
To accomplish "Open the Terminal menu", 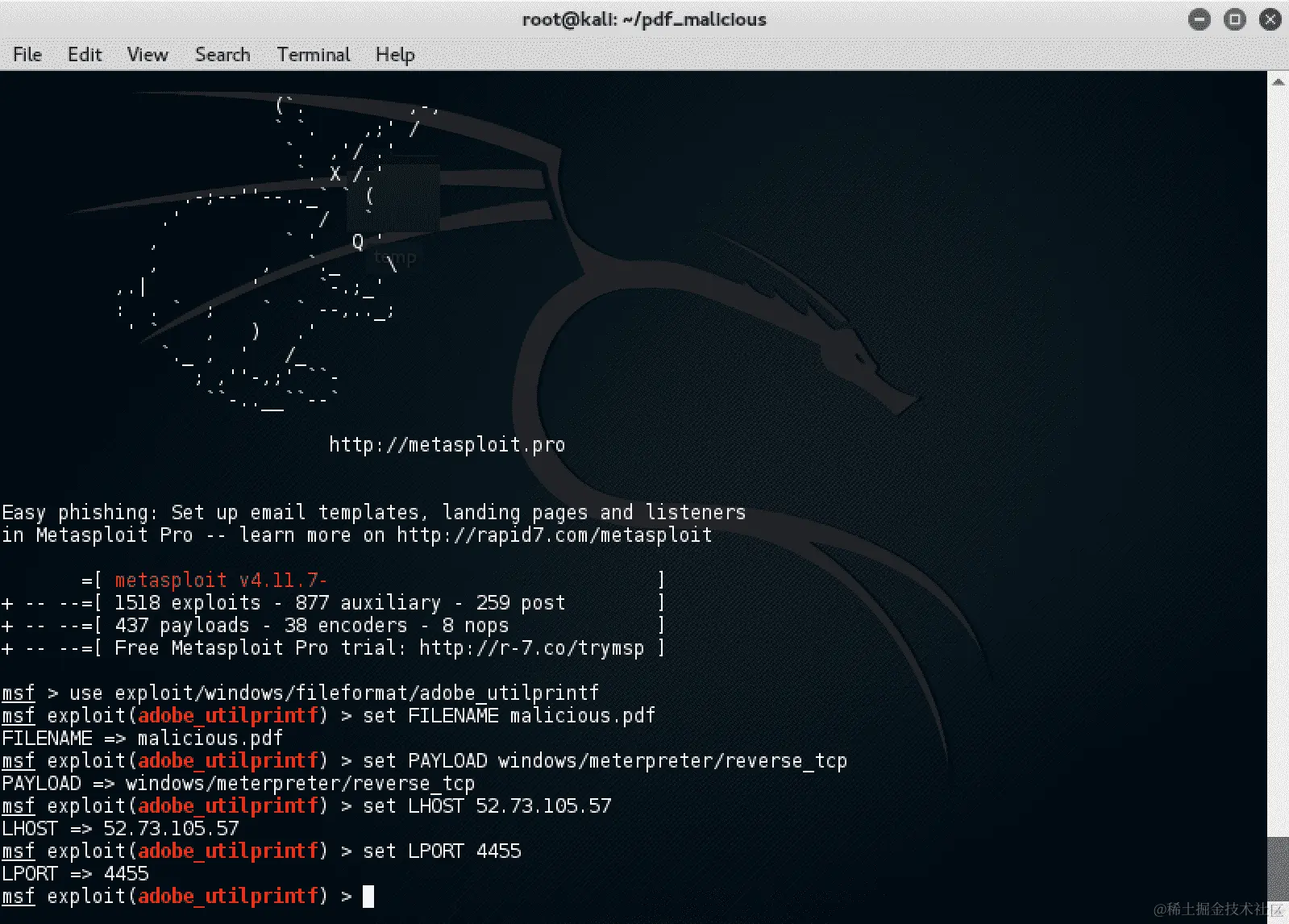I will coord(314,54).
